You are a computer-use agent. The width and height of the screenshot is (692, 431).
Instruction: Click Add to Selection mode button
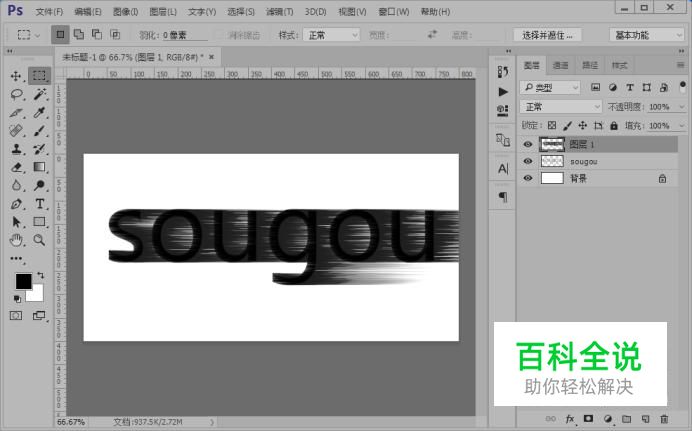[x=79, y=34]
